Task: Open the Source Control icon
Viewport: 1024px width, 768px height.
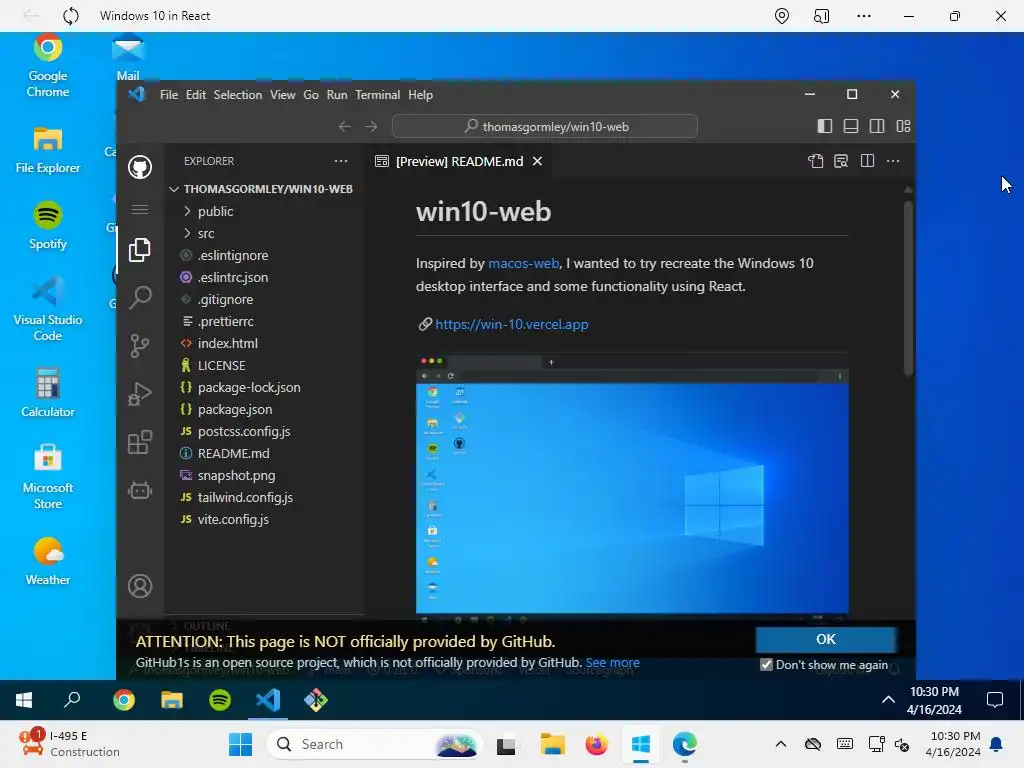Action: click(140, 346)
